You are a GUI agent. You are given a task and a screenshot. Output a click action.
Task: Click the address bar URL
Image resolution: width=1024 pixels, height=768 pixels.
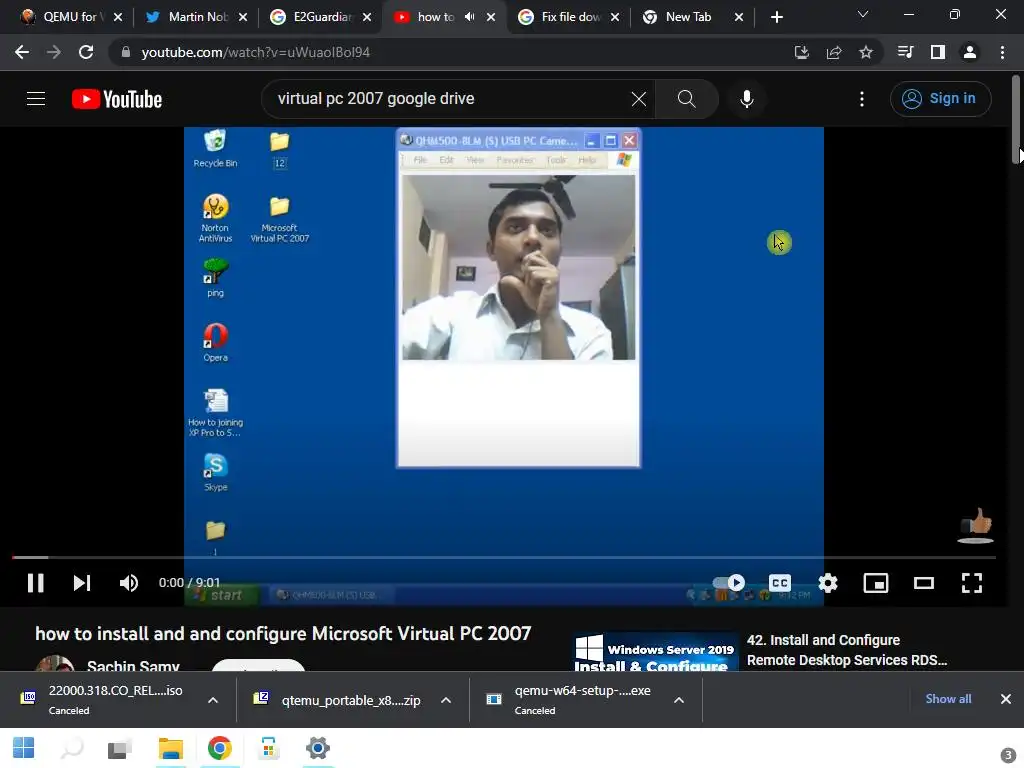point(255,52)
